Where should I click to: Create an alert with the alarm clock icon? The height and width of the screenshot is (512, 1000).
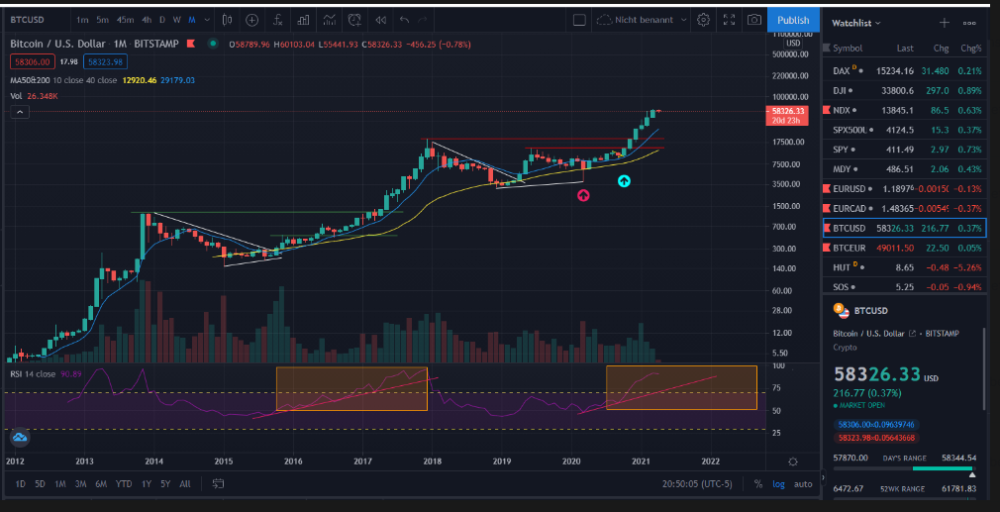355,20
